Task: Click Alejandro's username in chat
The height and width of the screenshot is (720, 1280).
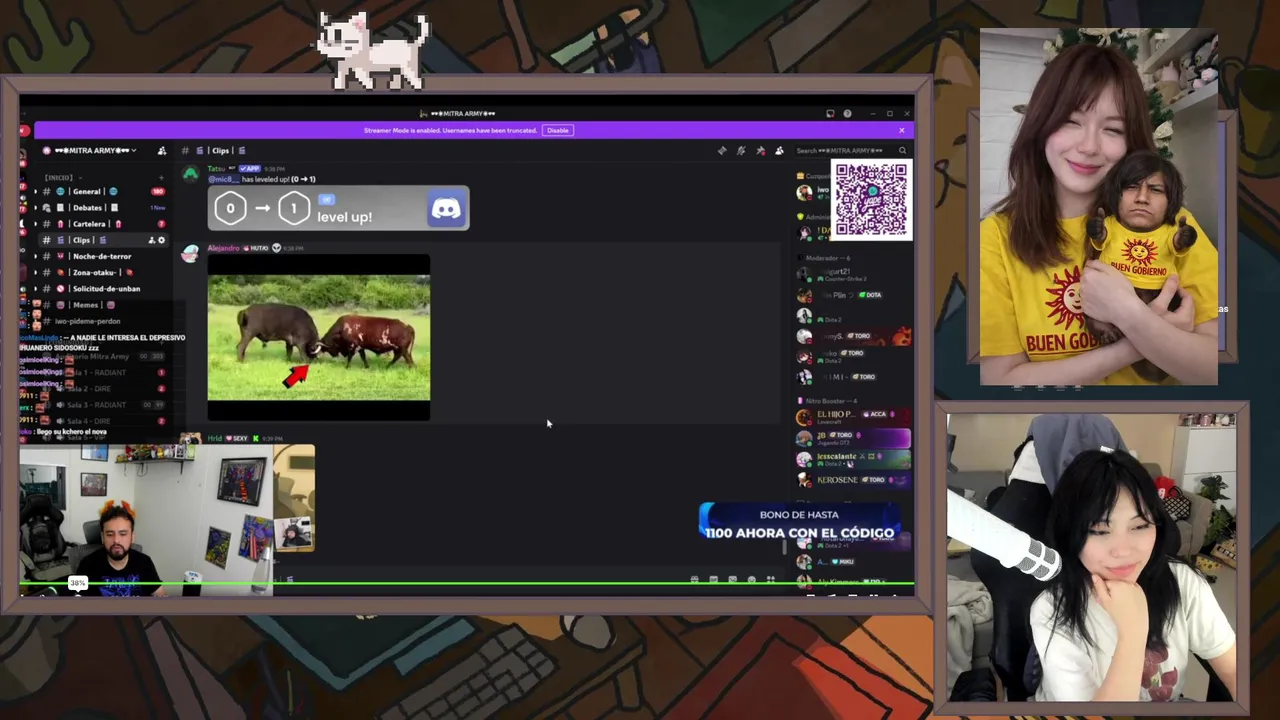Action: (x=223, y=248)
